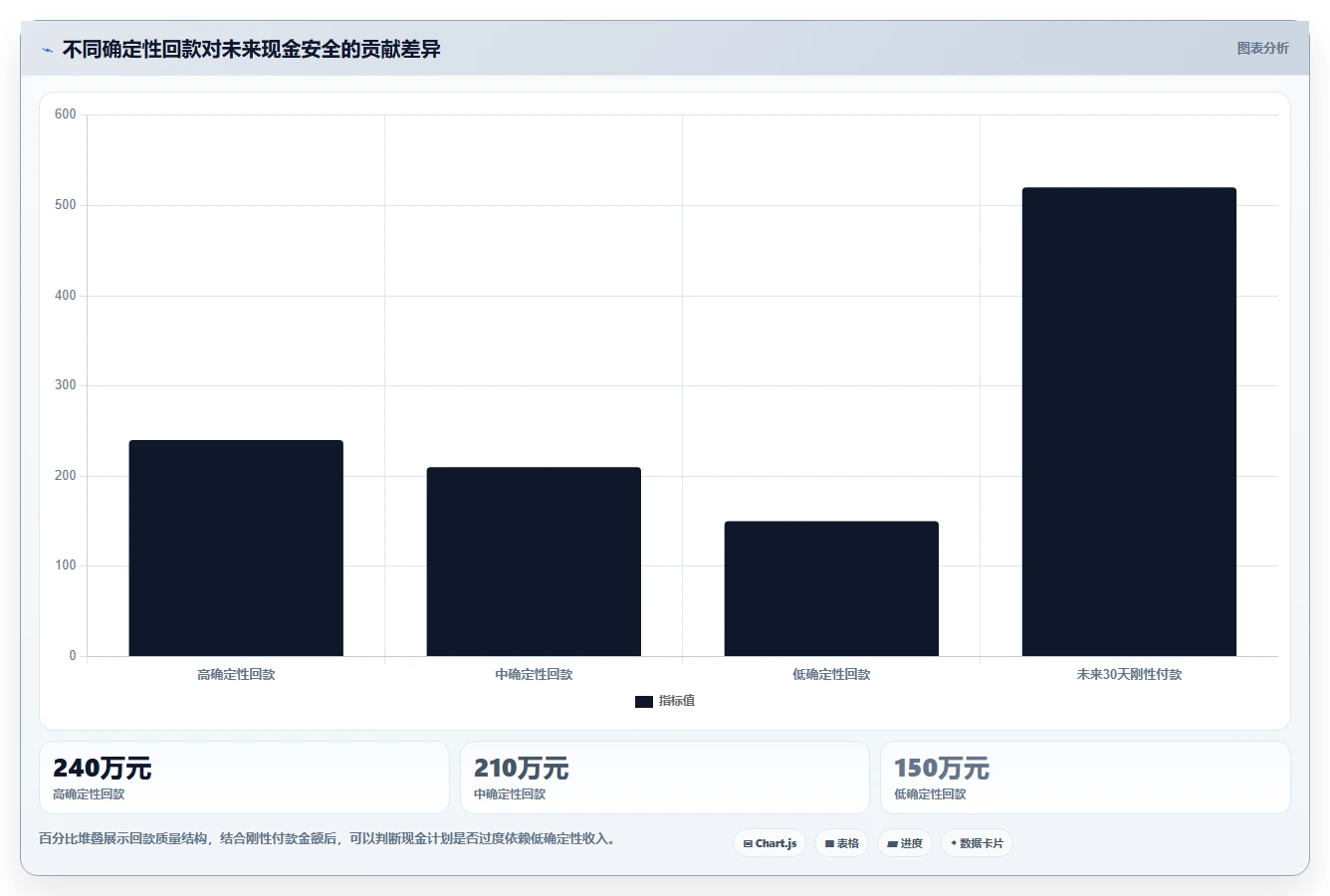Image resolution: width=1330 pixels, height=896 pixels.
Task: Click the lightning icon beside the chart title
Action: [47, 50]
